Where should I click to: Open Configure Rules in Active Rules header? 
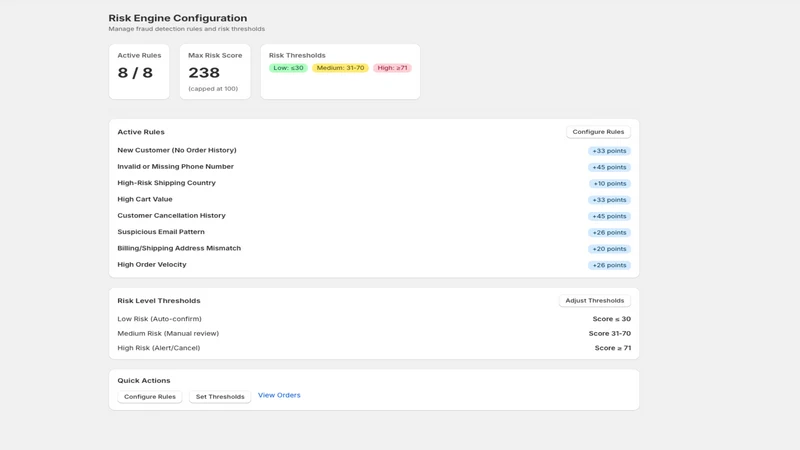[x=598, y=132]
